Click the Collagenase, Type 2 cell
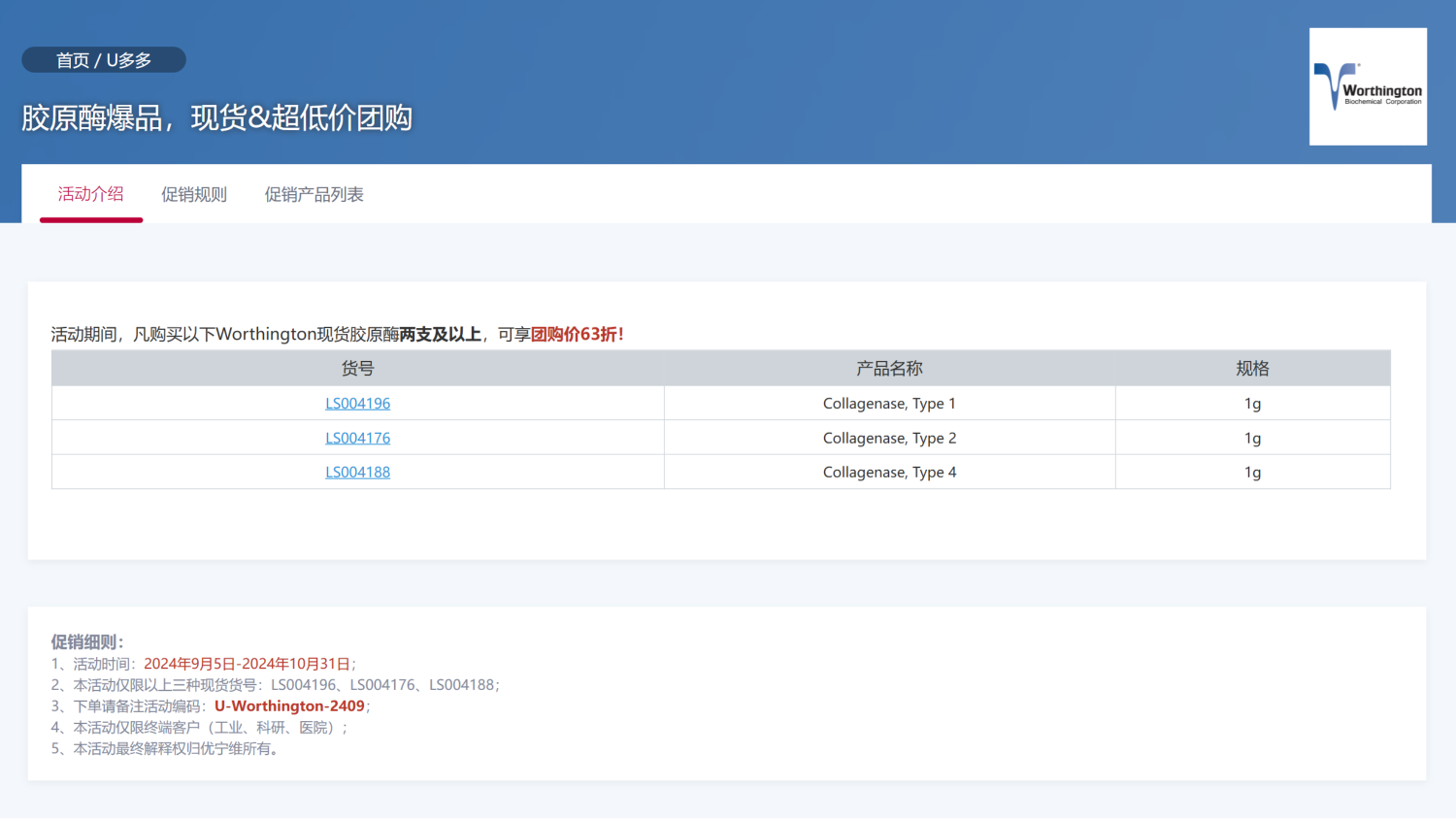 (890, 439)
